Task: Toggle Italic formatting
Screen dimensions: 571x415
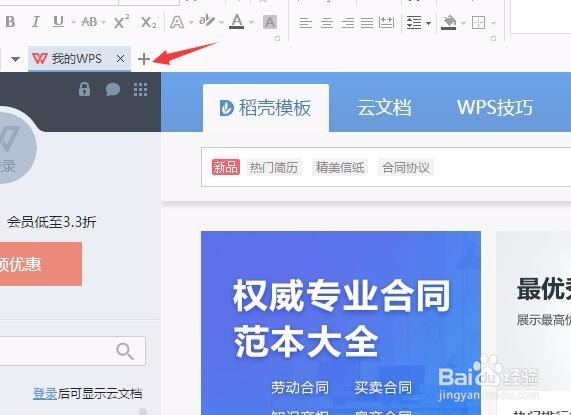Action: [x=35, y=22]
